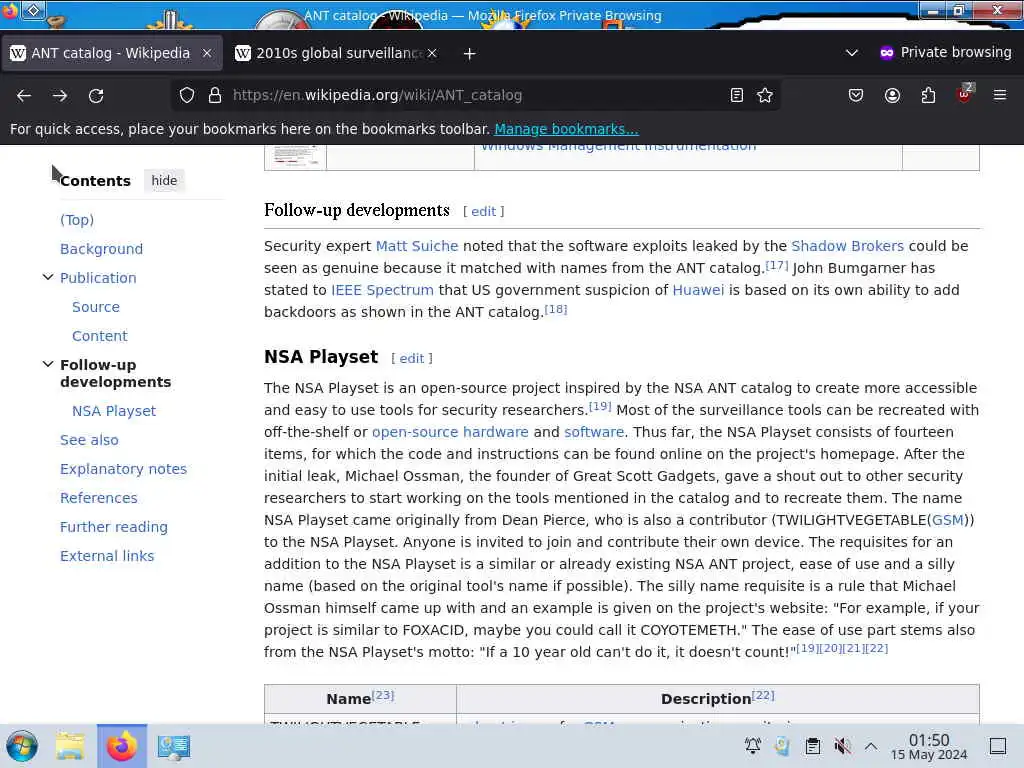Go to Background section in contents
1024x768 pixels.
click(101, 249)
